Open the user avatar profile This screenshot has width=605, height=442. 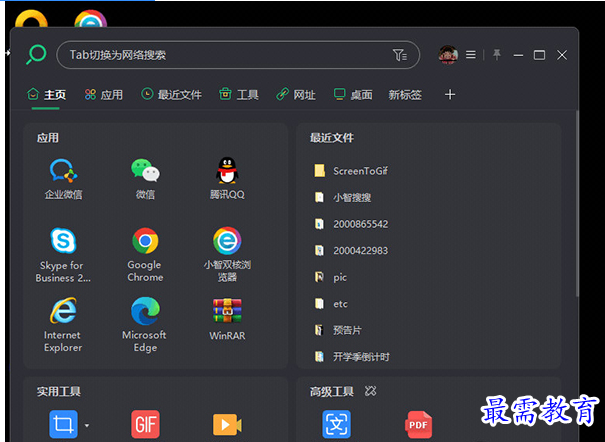(x=448, y=55)
